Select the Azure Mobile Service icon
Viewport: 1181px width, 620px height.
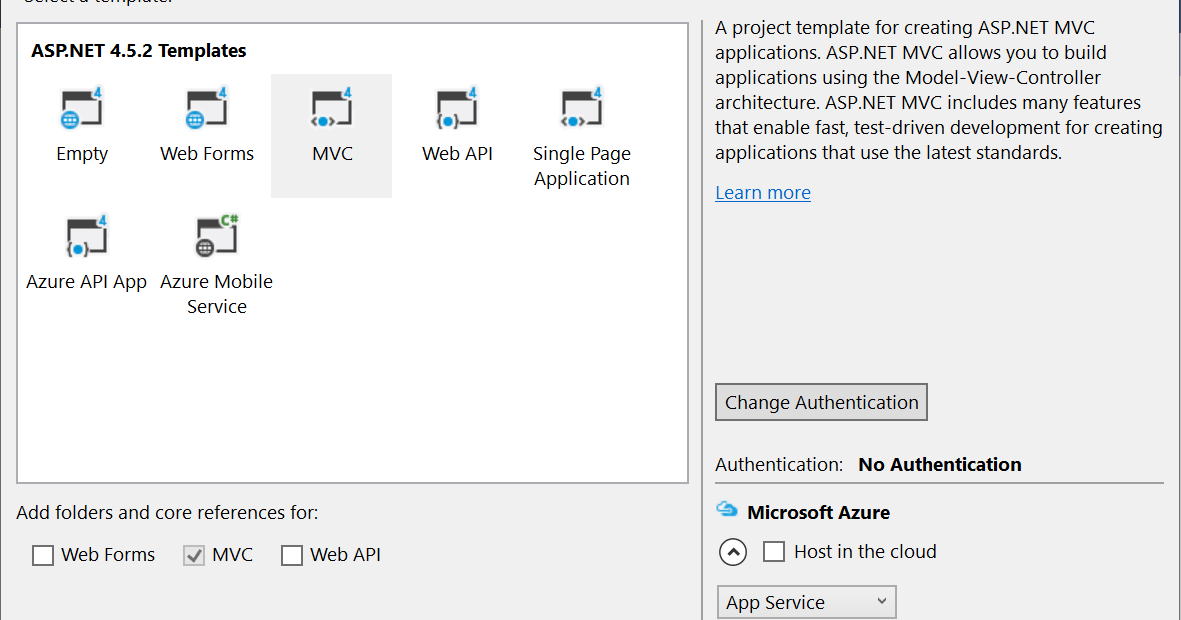217,237
